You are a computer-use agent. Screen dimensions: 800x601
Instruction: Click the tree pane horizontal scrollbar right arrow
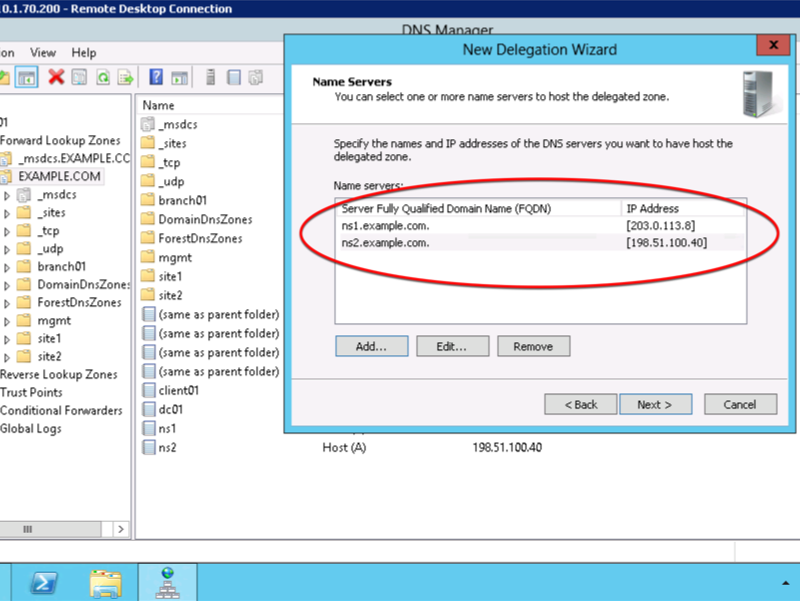(x=120, y=529)
